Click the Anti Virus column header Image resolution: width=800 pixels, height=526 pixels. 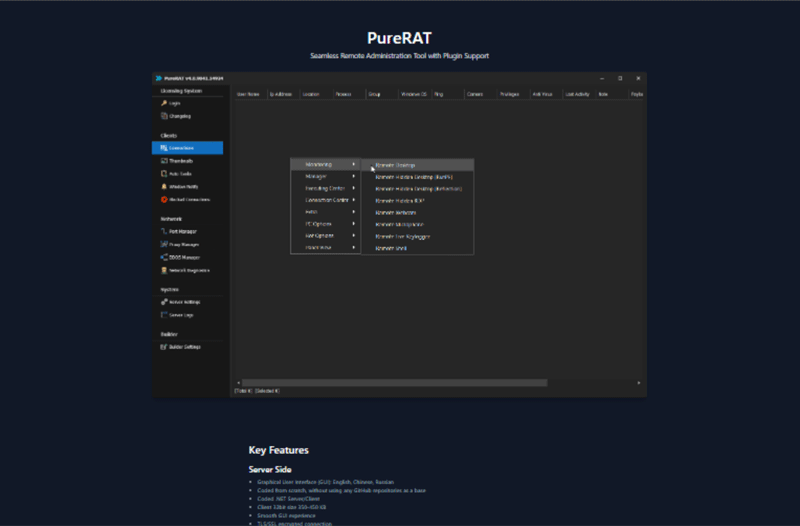[x=546, y=94]
